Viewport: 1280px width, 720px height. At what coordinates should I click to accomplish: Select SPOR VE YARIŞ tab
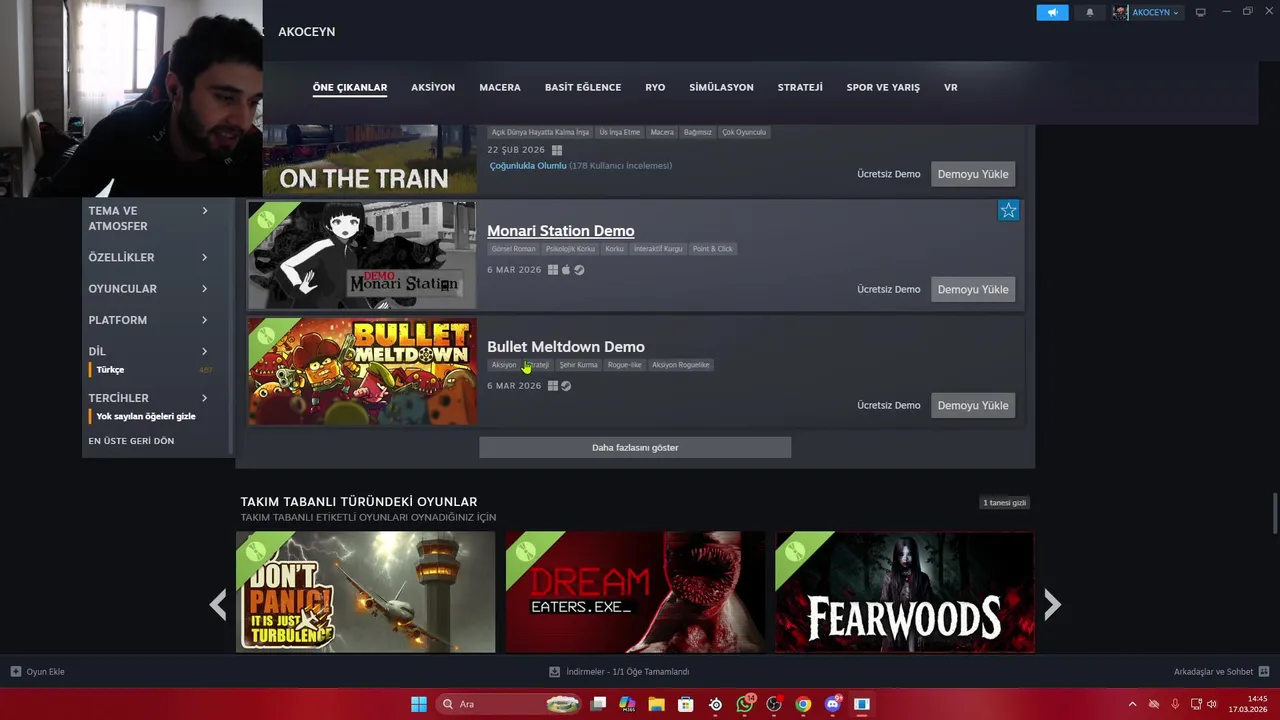tap(883, 87)
